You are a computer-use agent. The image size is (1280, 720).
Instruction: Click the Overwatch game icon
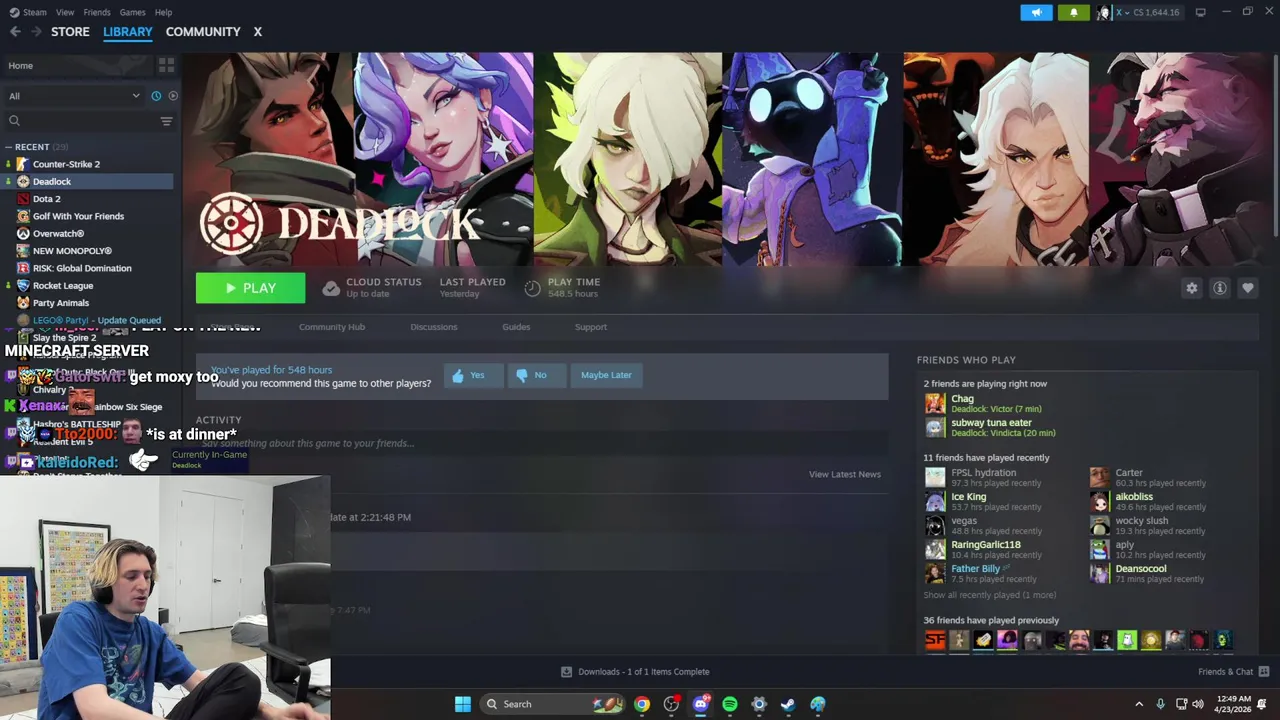[23, 233]
